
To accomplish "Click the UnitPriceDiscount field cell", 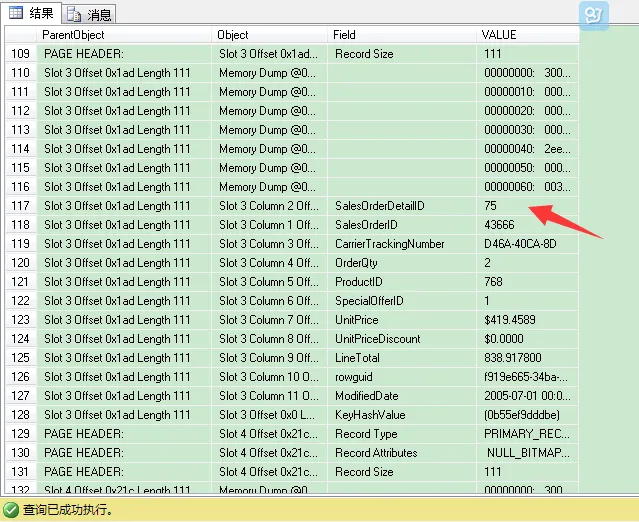I will [x=402, y=339].
